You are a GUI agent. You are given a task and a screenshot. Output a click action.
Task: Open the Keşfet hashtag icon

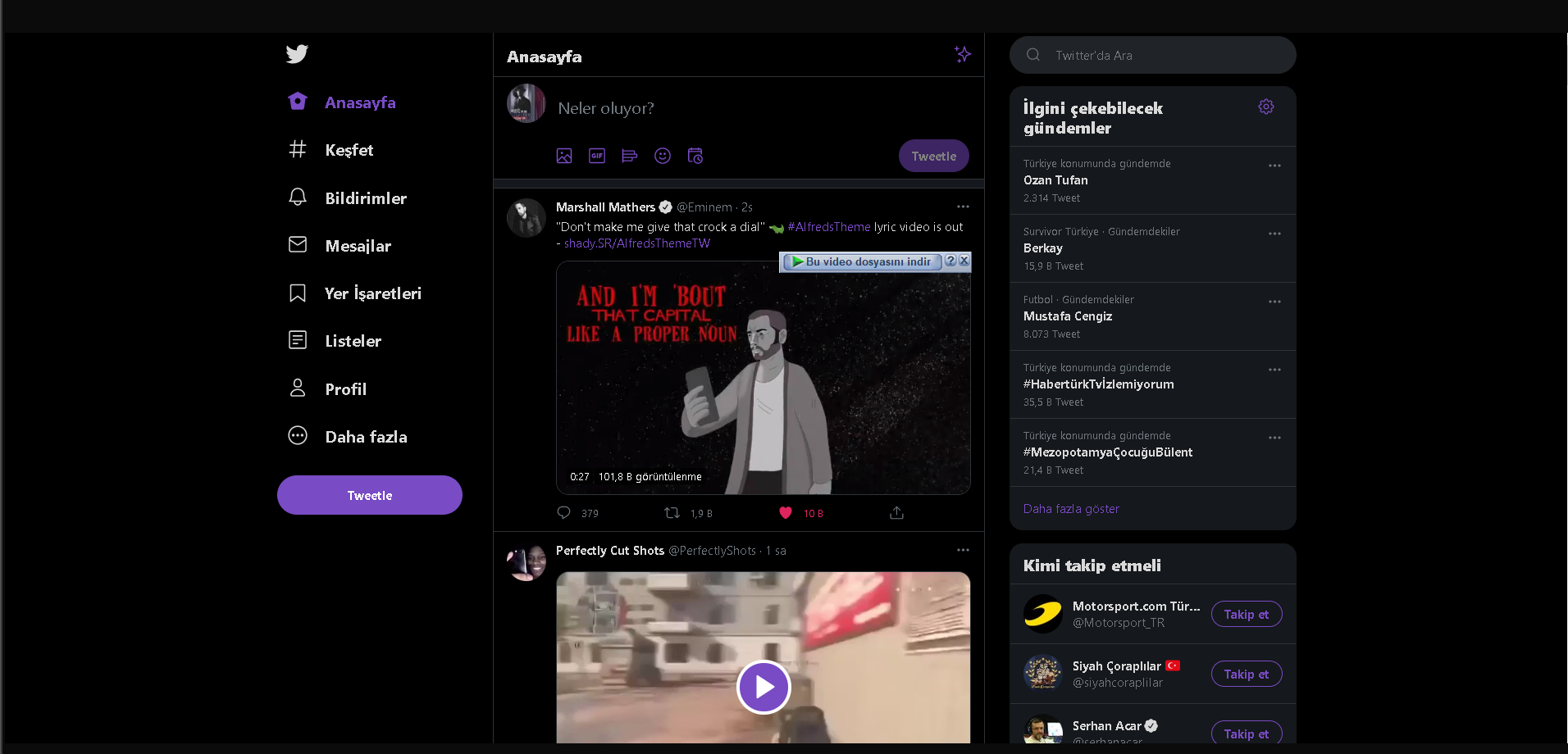[298, 149]
